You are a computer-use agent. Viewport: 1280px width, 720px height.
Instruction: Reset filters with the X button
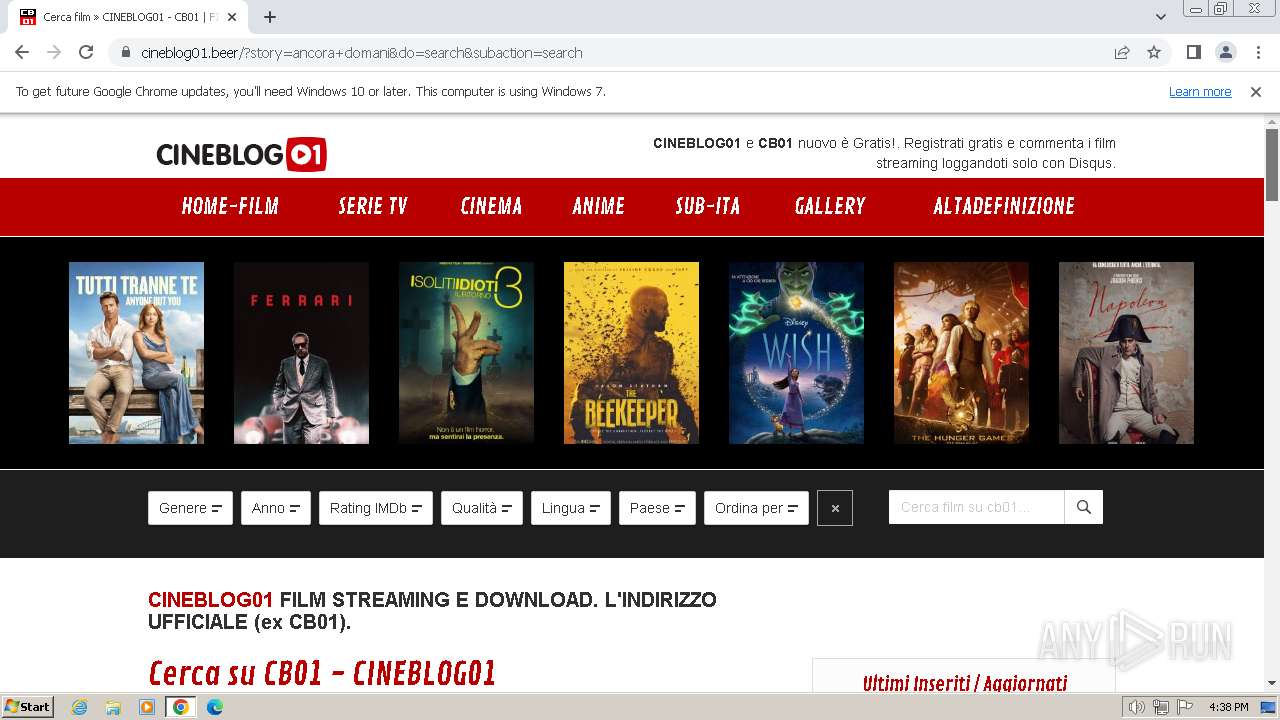835,508
